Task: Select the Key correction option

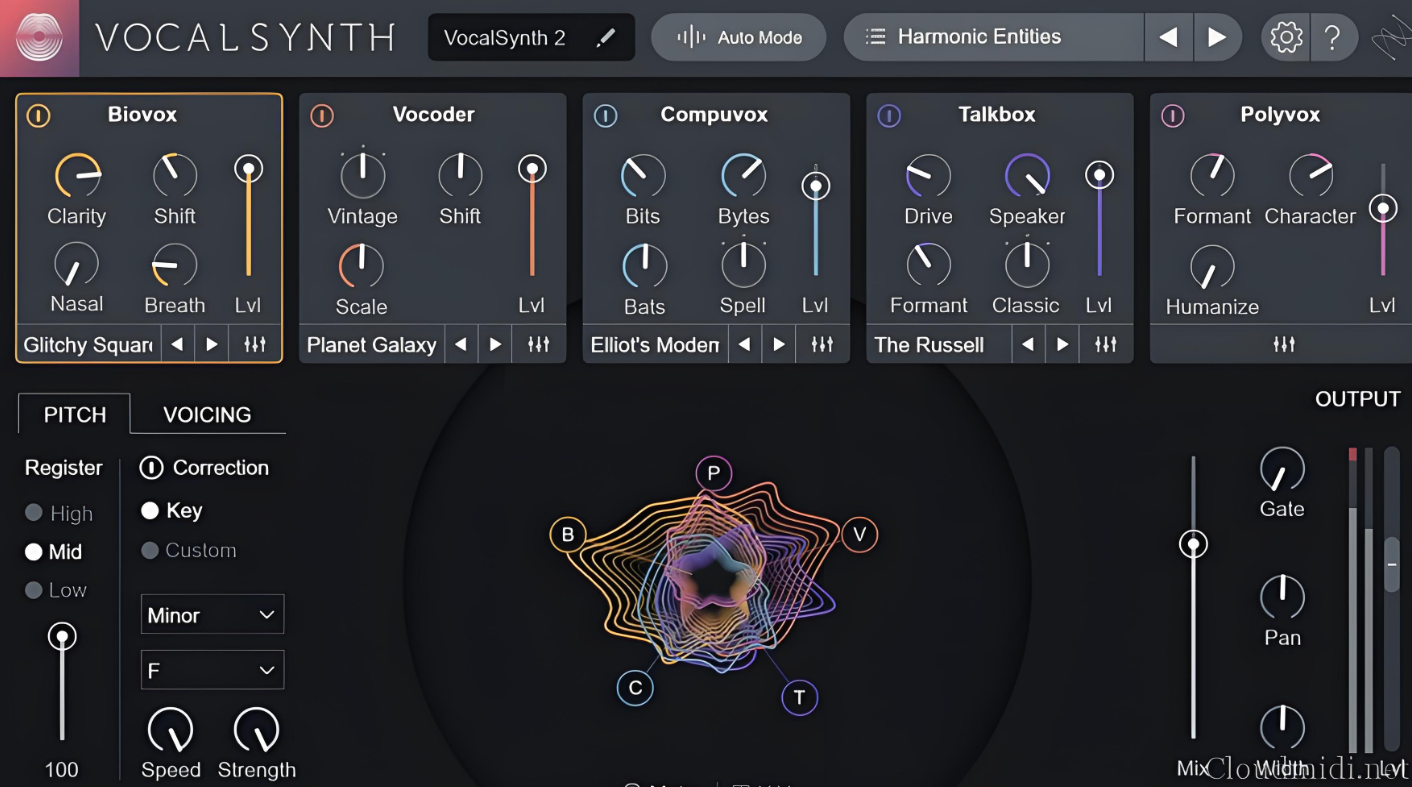Action: coord(172,511)
